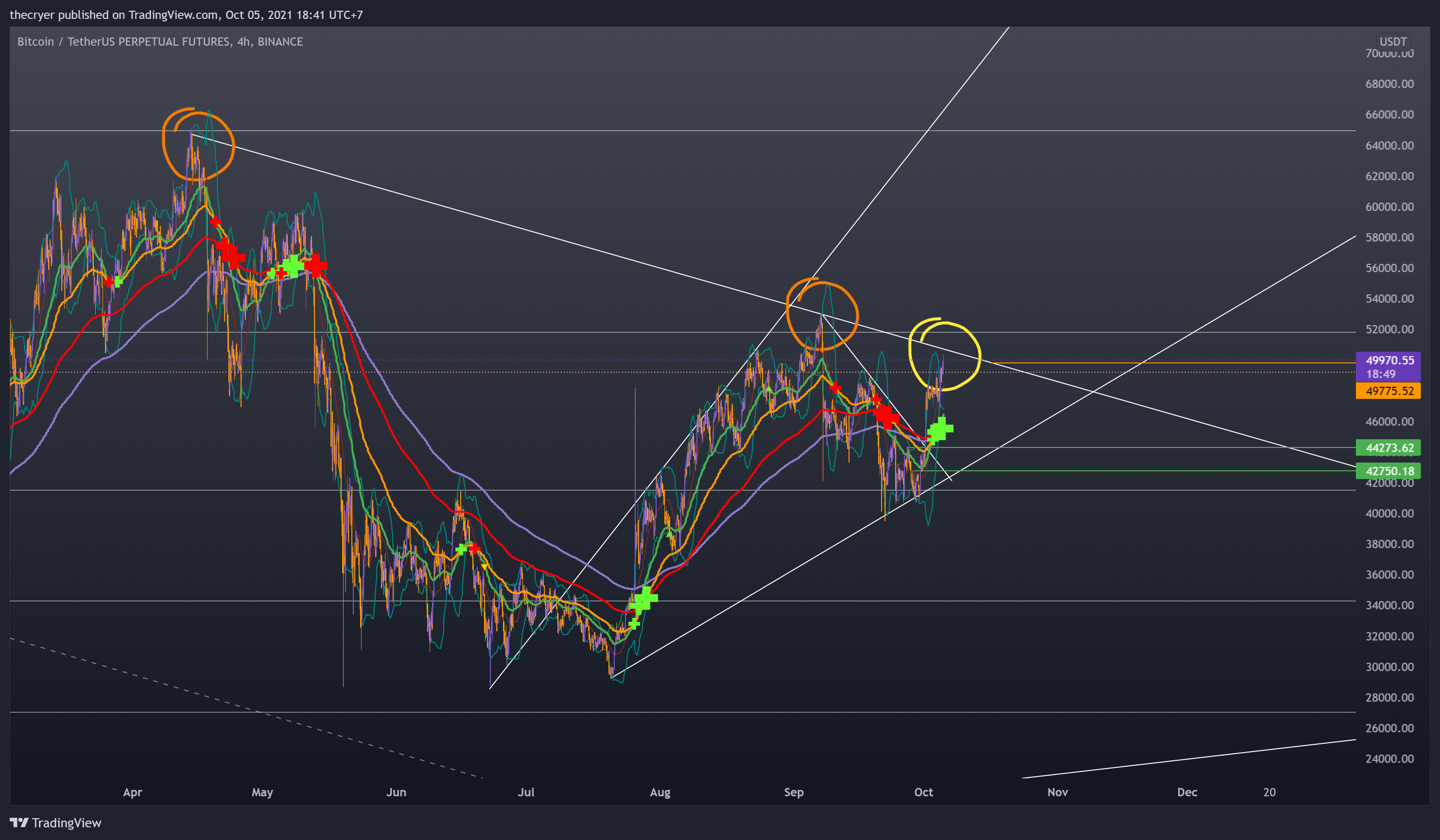Click the Apr label on time axis
Image resolution: width=1440 pixels, height=840 pixels.
(x=133, y=792)
